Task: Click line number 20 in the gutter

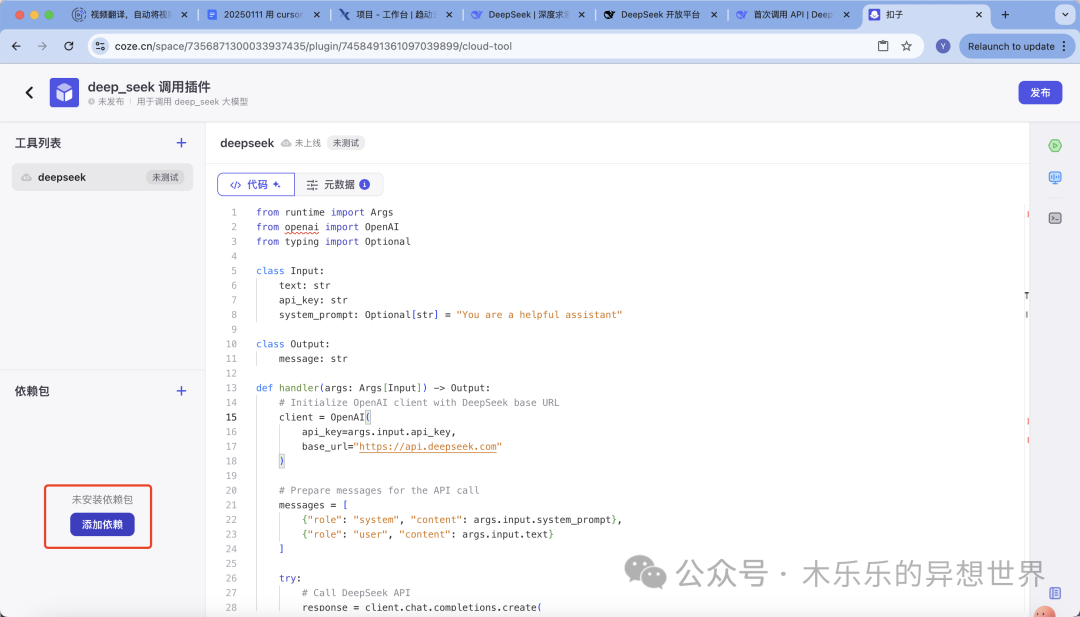Action: coord(231,490)
